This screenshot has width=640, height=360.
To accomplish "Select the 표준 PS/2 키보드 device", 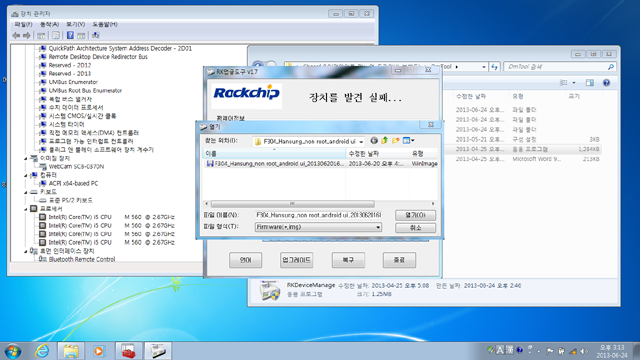I will coord(71,200).
